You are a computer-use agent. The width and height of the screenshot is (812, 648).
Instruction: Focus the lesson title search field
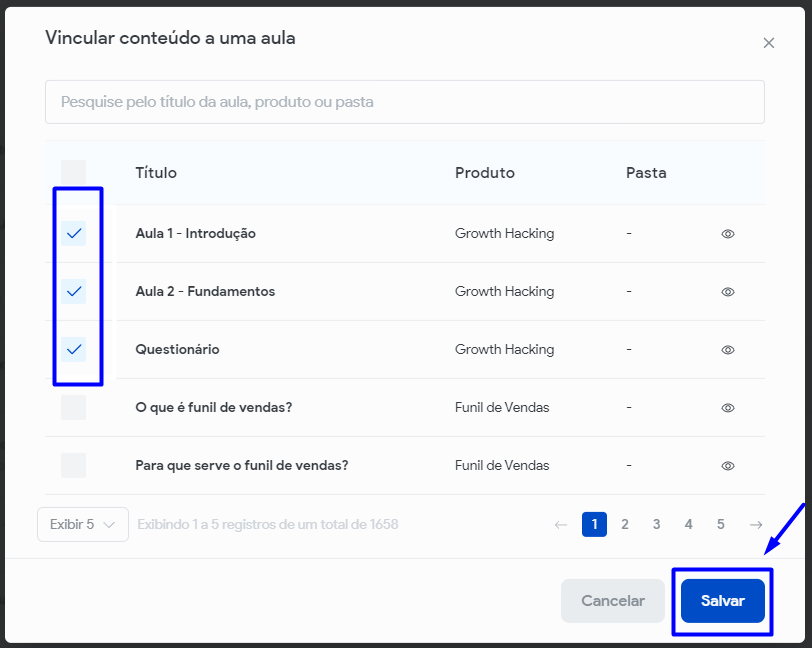coord(404,102)
